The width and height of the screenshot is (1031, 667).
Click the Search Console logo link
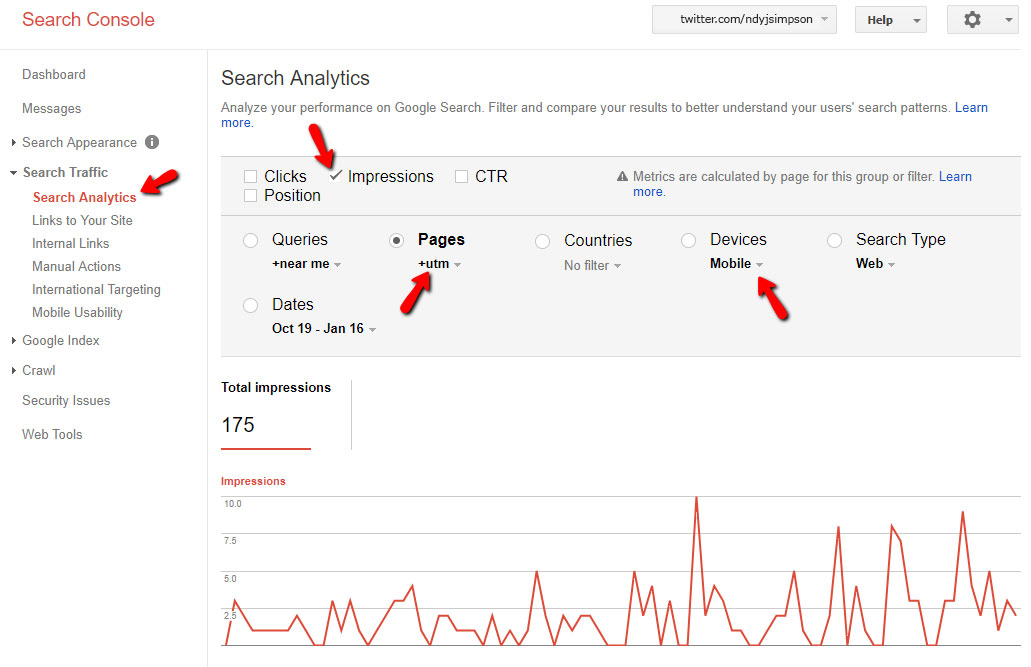pyautogui.click(x=88, y=19)
